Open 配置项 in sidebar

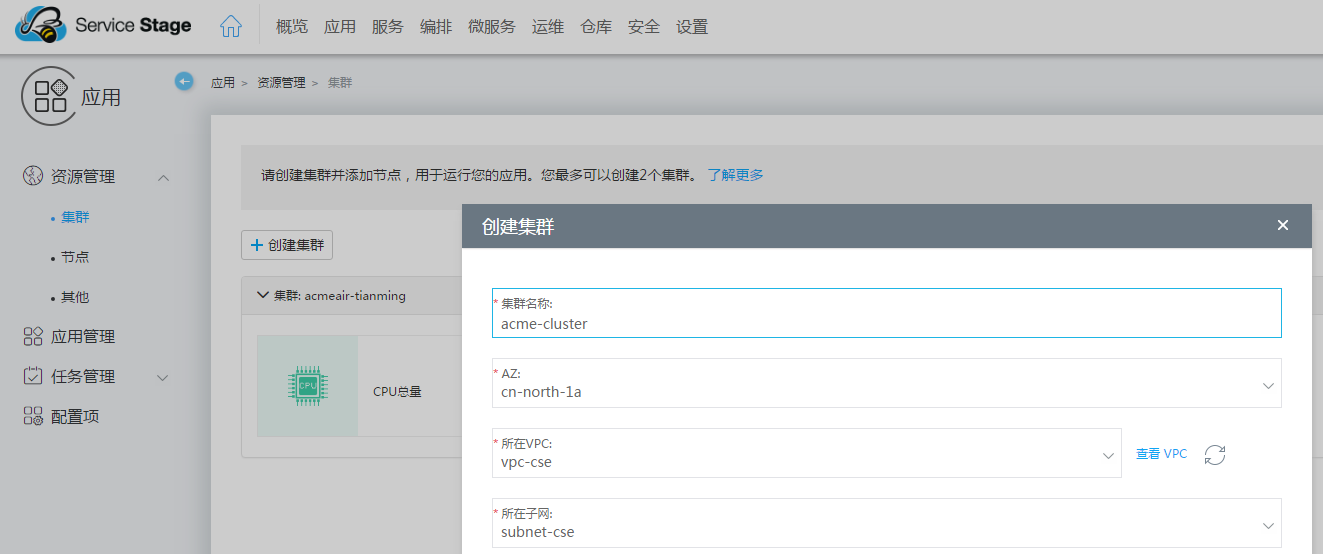coord(75,417)
